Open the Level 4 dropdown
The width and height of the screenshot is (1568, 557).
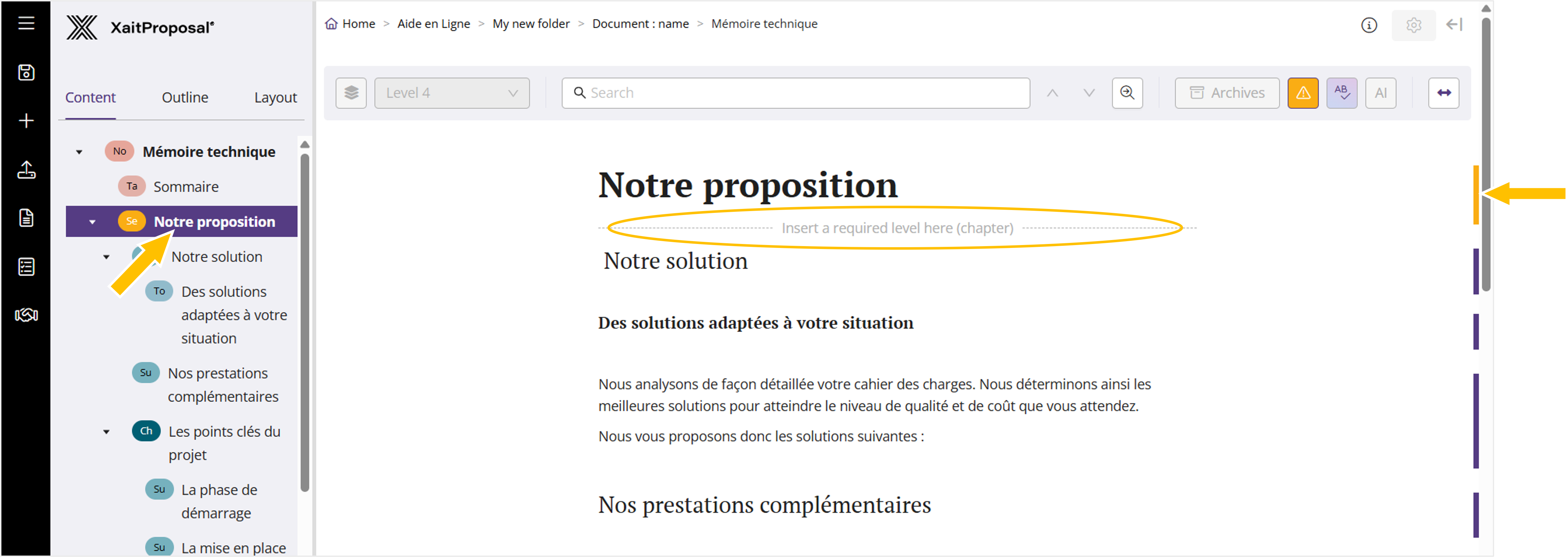451,93
